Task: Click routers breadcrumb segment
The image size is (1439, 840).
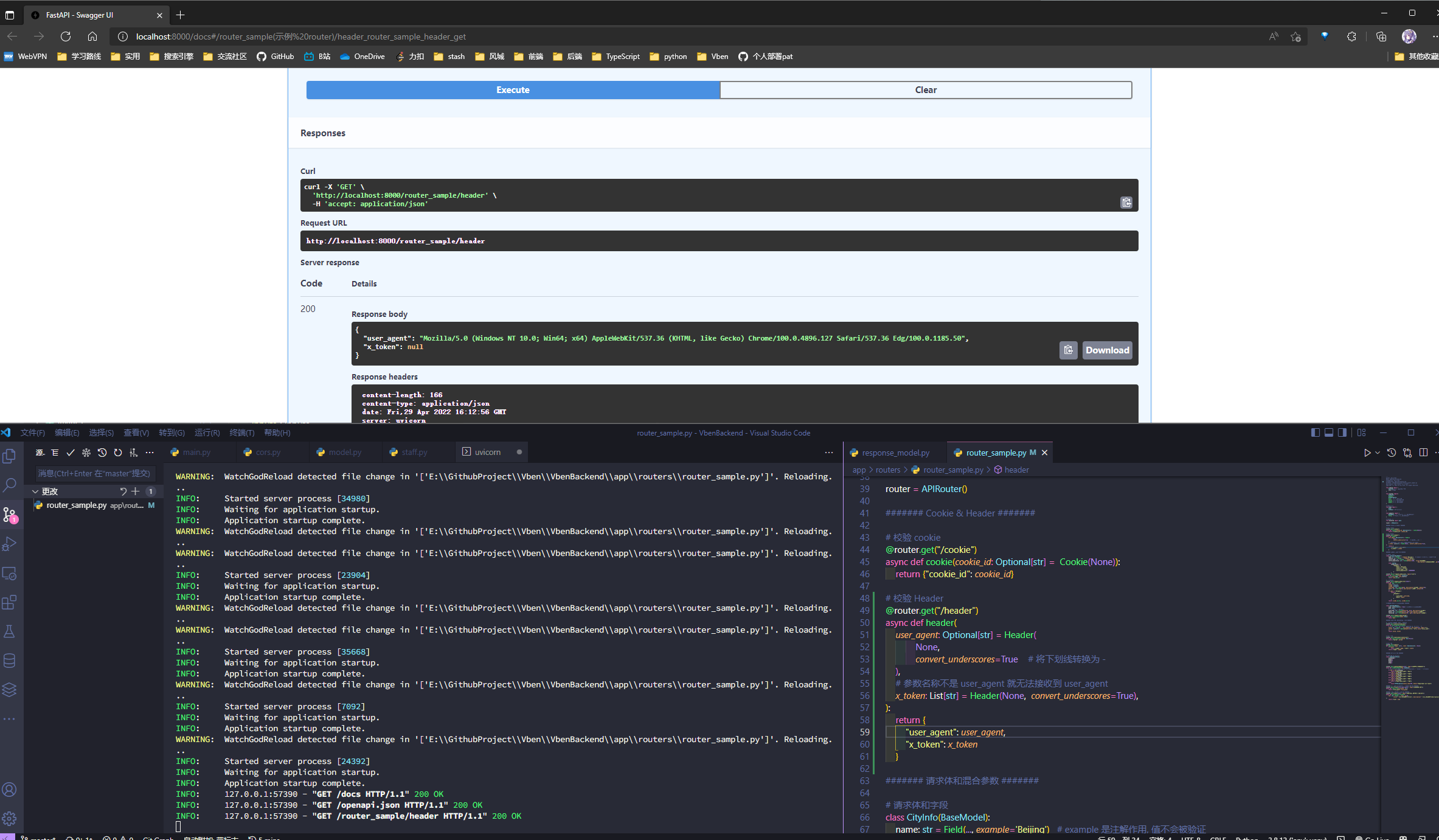Action: [x=888, y=470]
